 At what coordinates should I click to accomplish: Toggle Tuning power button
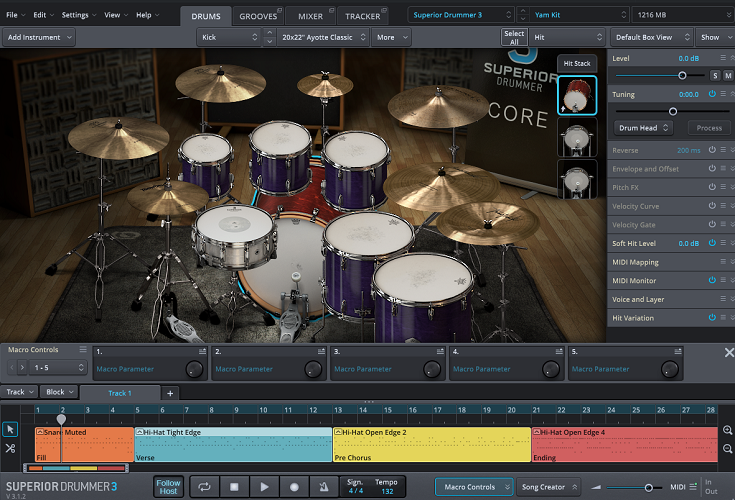tap(712, 94)
